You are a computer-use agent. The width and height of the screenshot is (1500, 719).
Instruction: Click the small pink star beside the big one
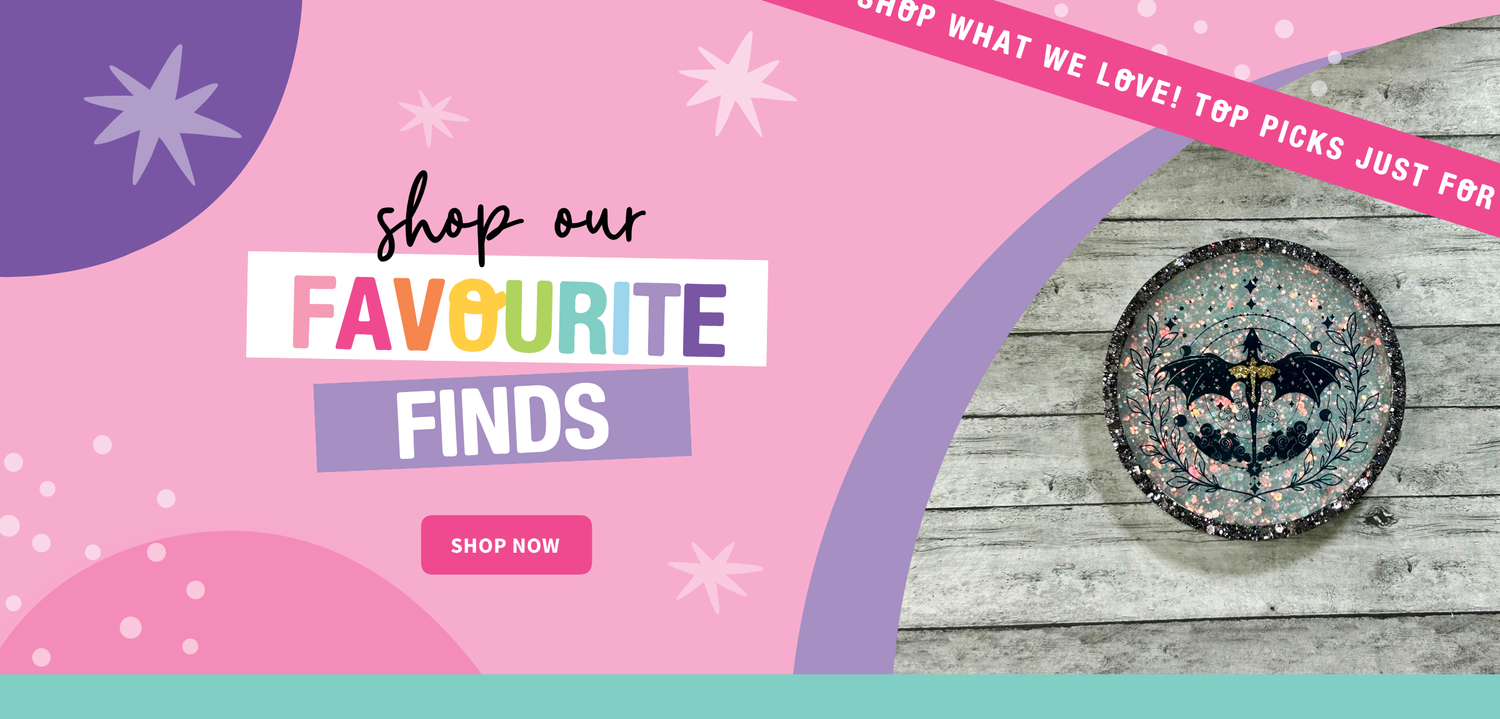click(x=432, y=118)
